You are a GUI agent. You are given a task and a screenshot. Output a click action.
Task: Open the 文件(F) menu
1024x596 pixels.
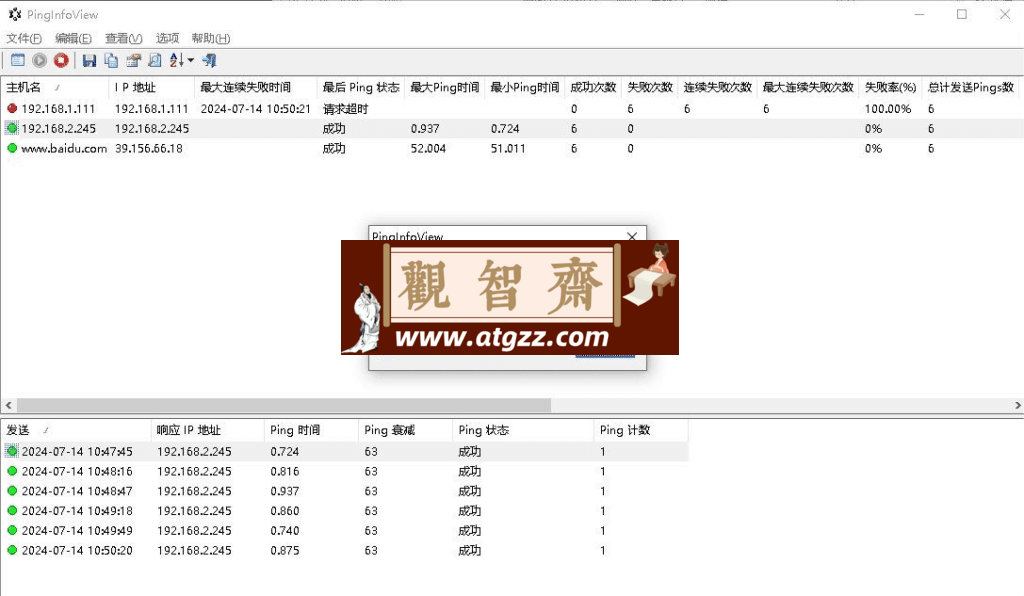[x=24, y=39]
